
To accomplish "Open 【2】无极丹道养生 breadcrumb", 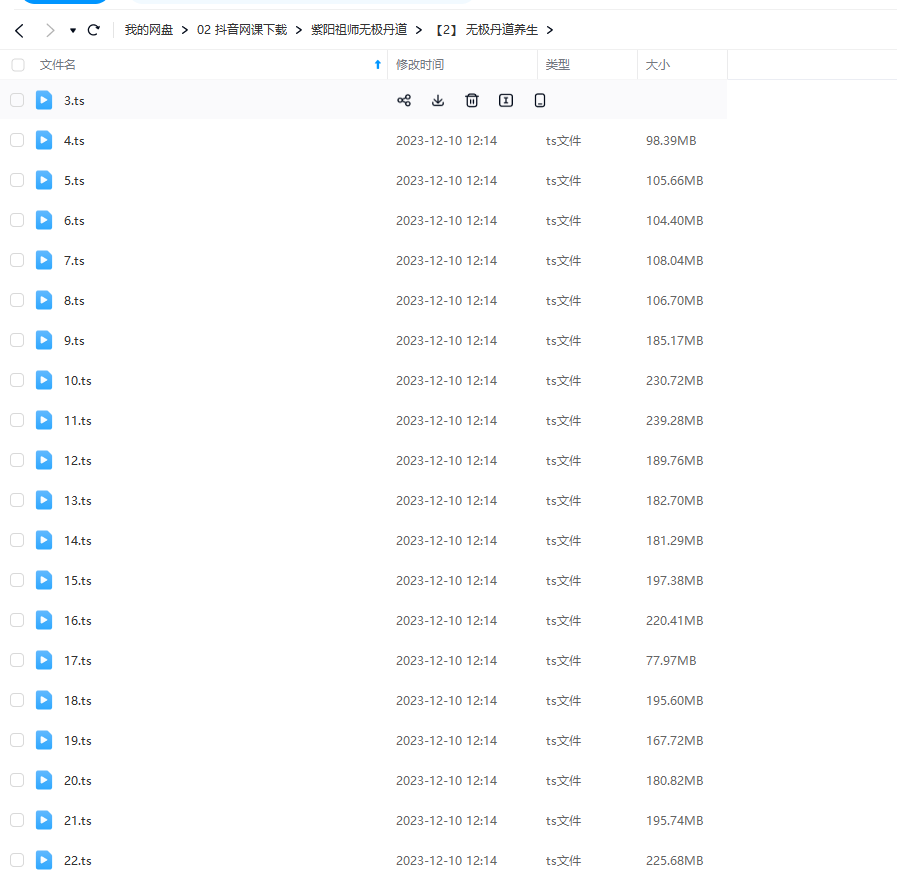I will 487,30.
